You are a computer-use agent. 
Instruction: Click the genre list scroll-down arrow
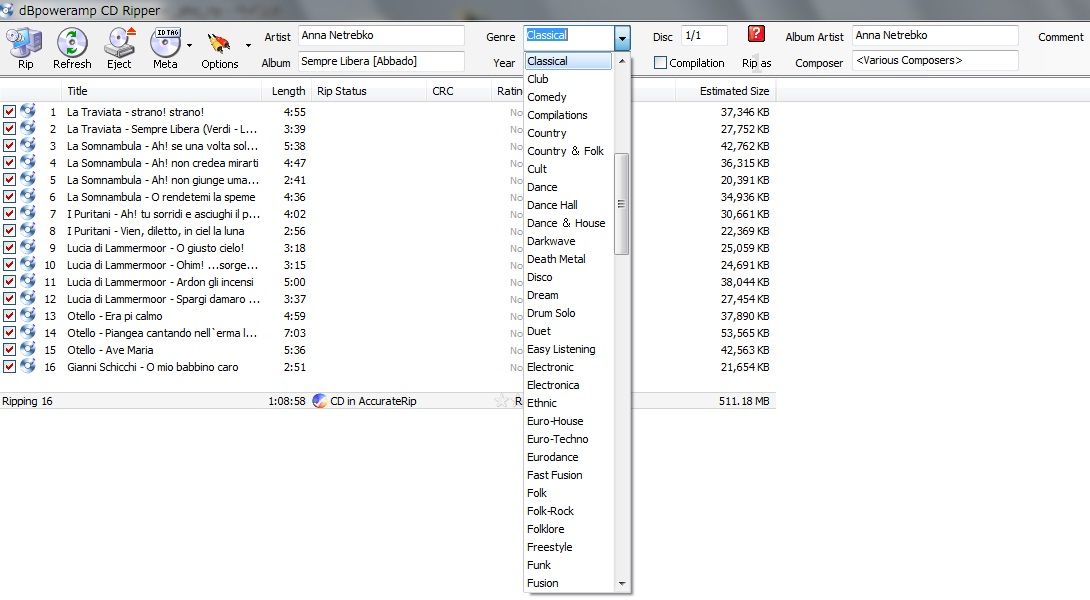point(621,584)
